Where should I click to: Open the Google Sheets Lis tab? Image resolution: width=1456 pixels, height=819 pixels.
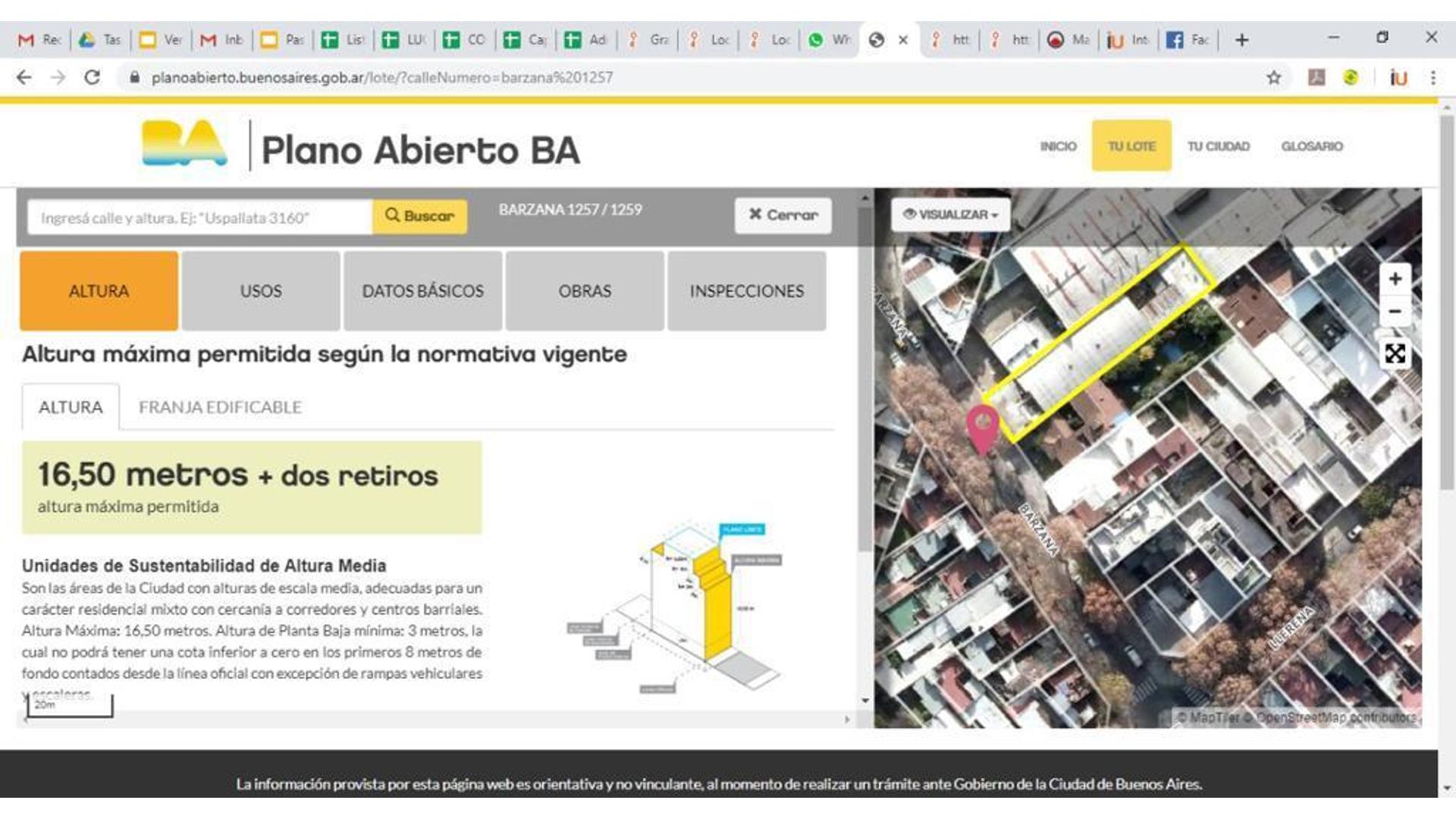pos(343,40)
